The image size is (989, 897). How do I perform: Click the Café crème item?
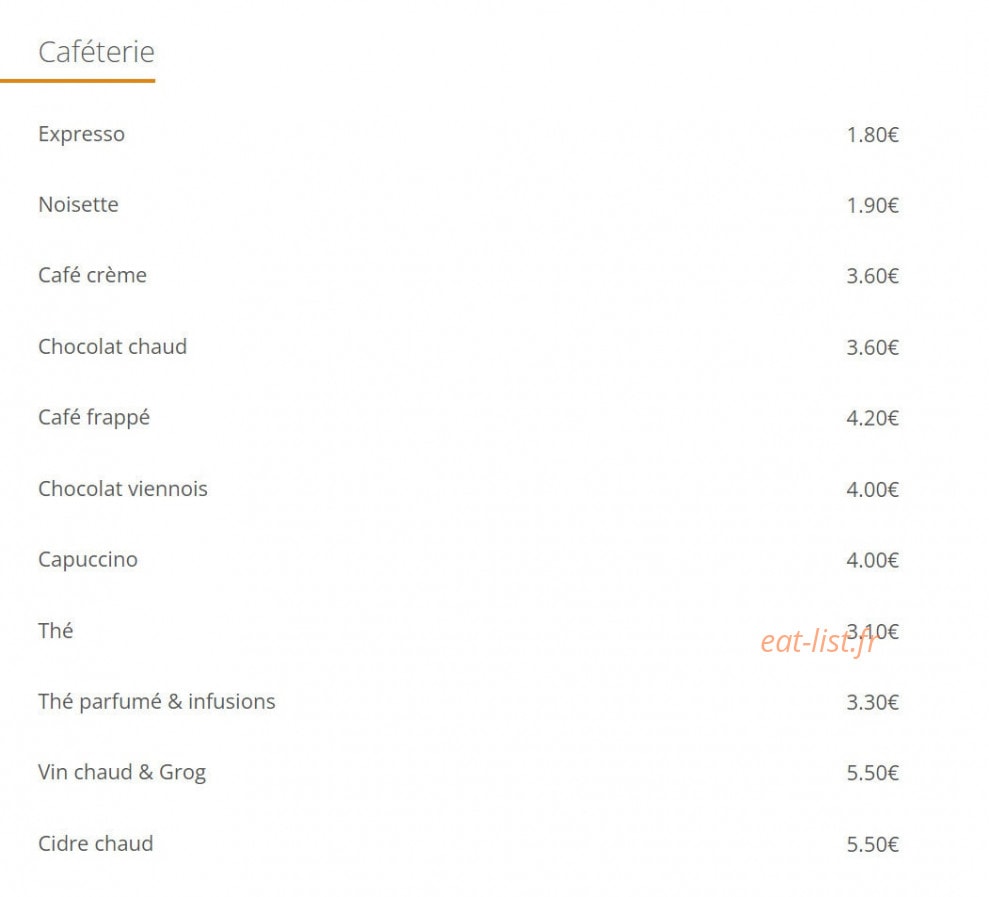click(x=92, y=275)
